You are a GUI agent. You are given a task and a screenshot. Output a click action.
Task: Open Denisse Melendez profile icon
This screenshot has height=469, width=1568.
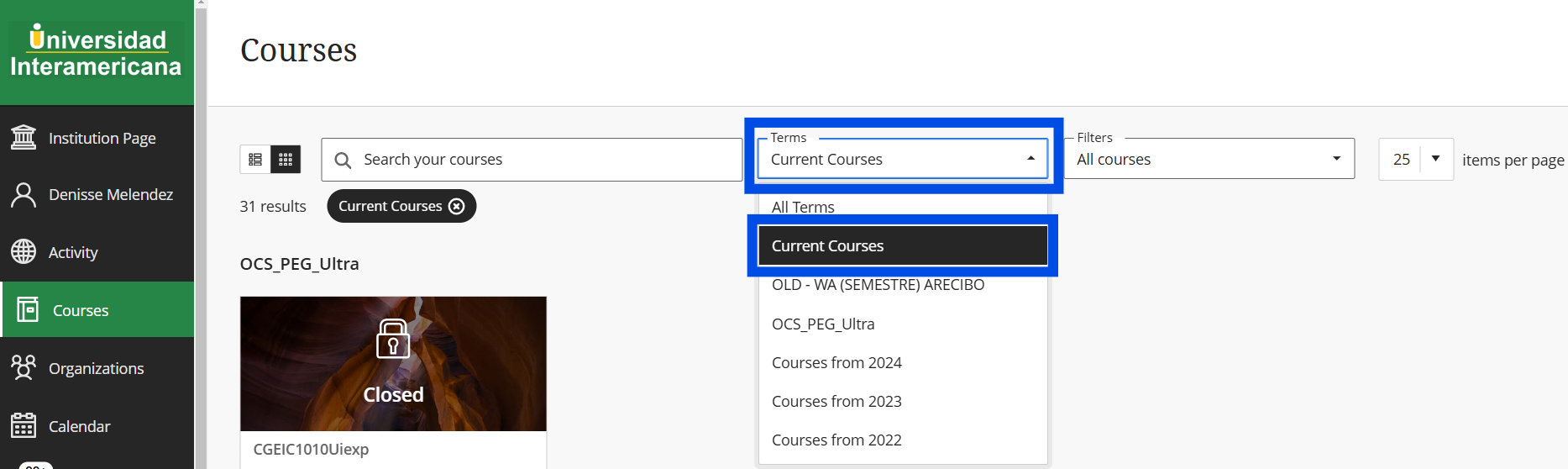coord(24,194)
